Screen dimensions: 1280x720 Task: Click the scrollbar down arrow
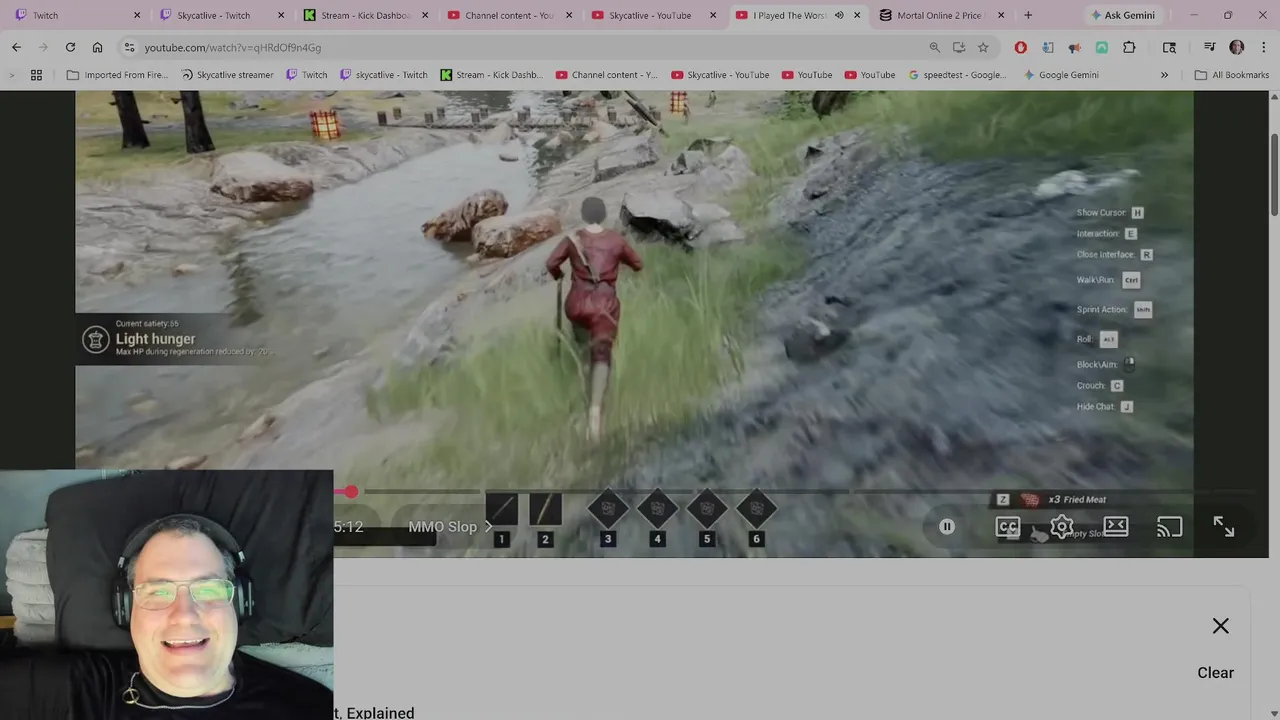pyautogui.click(x=1274, y=713)
